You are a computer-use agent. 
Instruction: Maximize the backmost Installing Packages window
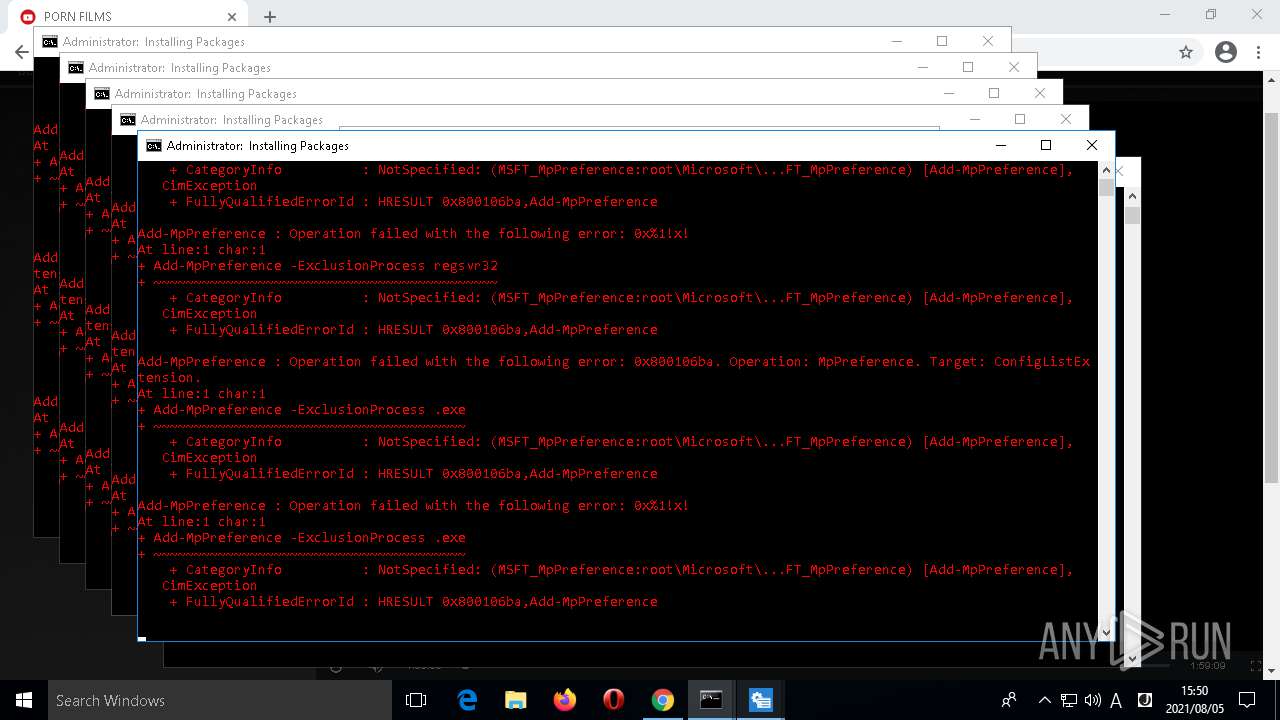tap(942, 41)
